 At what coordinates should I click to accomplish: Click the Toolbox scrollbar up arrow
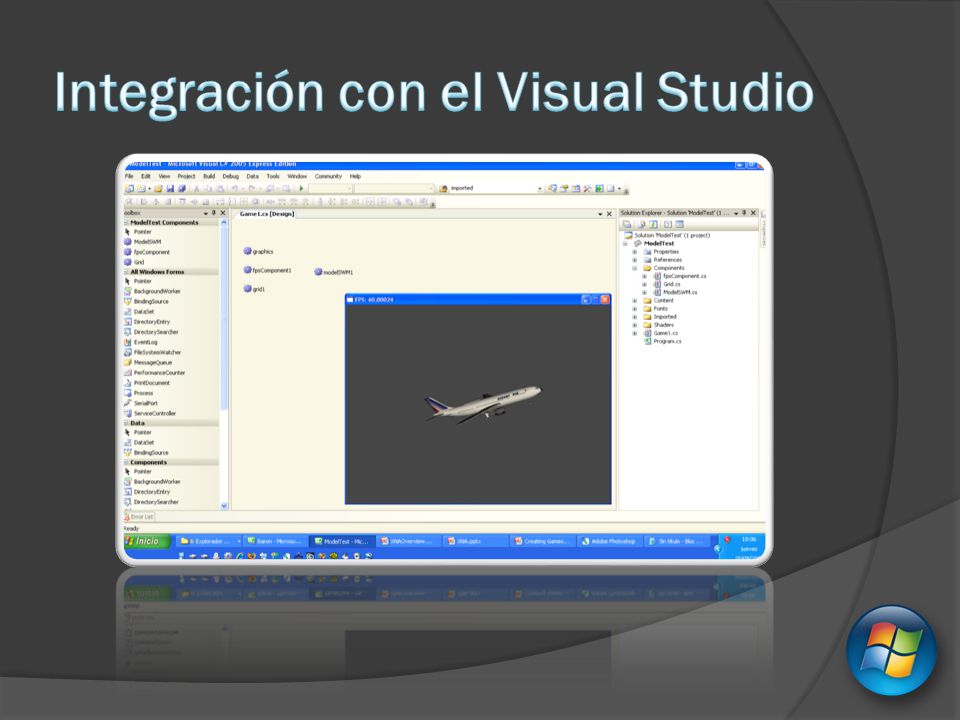click(223, 223)
